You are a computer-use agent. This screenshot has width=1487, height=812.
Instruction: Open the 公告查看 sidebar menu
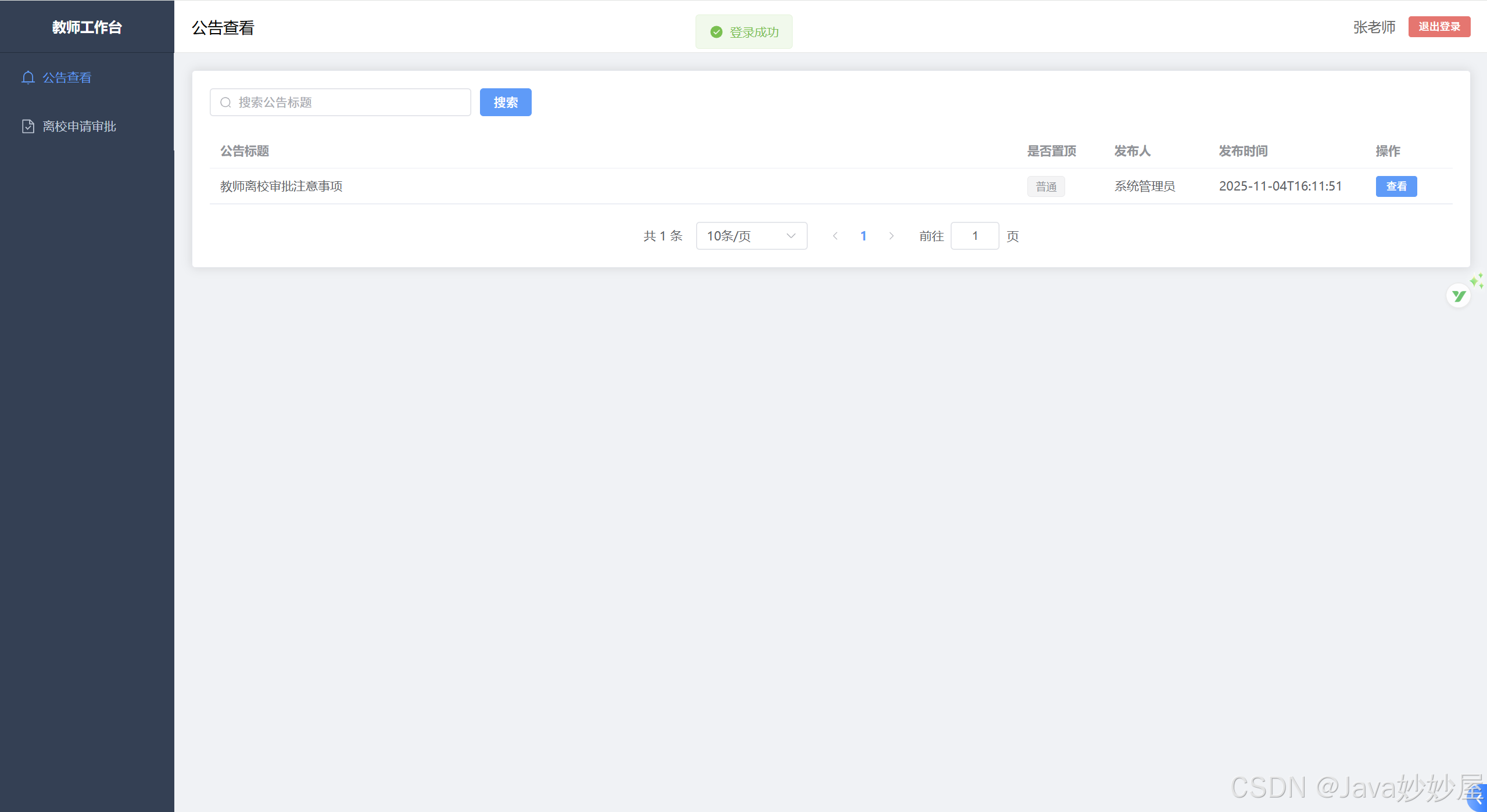(87, 77)
